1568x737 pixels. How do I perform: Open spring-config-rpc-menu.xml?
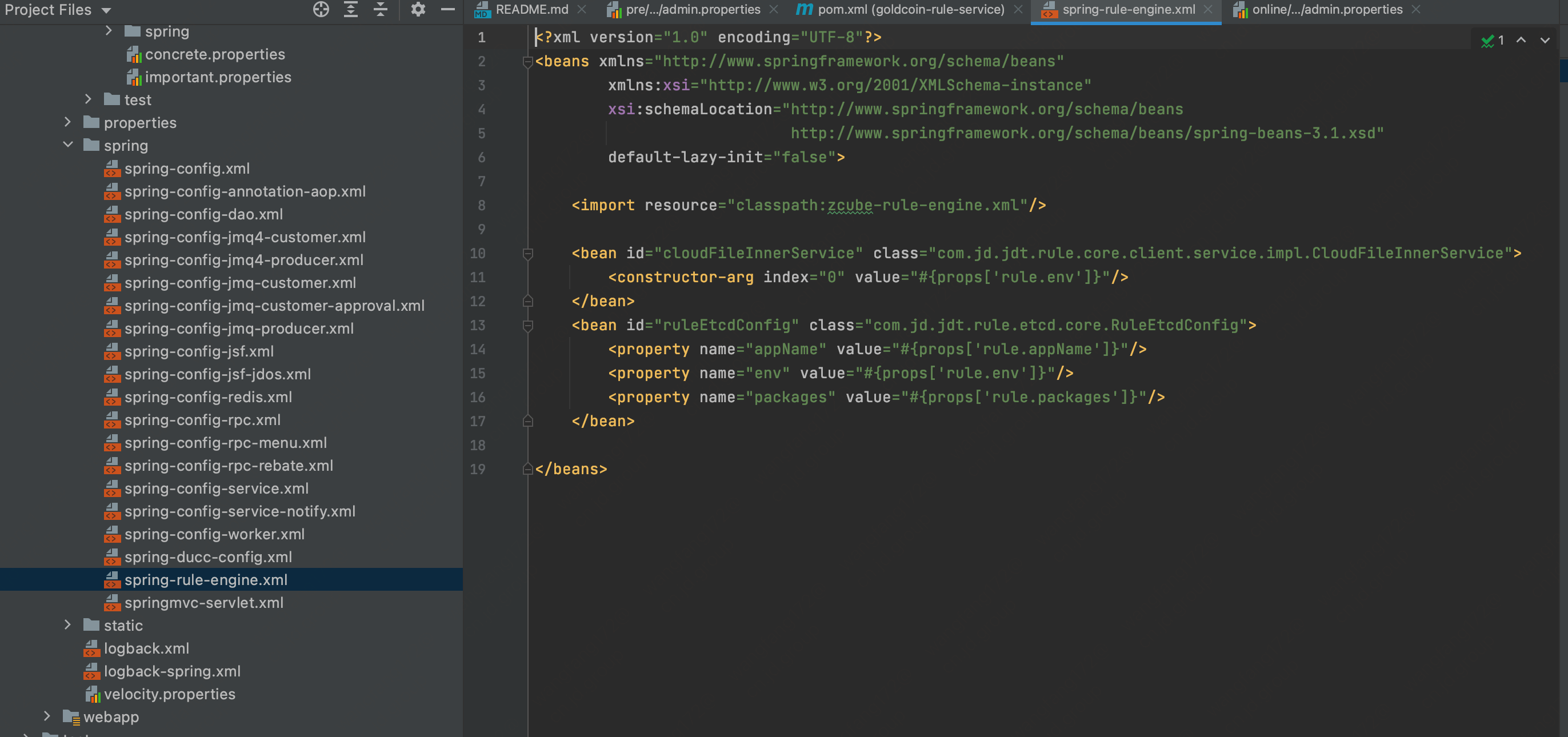point(225,442)
